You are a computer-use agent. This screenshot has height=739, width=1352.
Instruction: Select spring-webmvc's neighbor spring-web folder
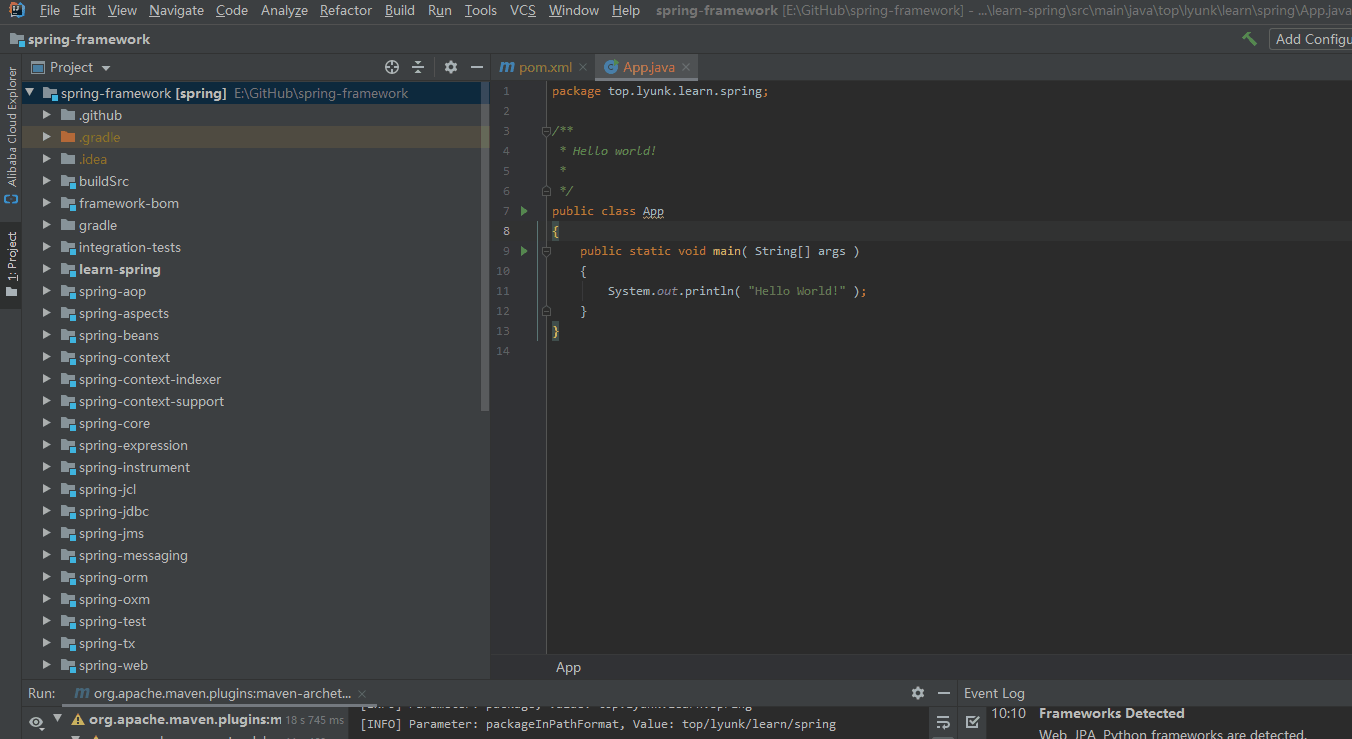point(113,665)
